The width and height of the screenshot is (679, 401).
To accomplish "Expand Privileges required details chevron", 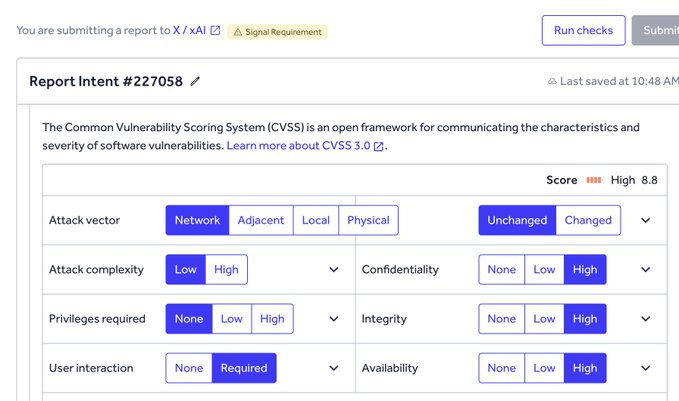I will (x=333, y=319).
